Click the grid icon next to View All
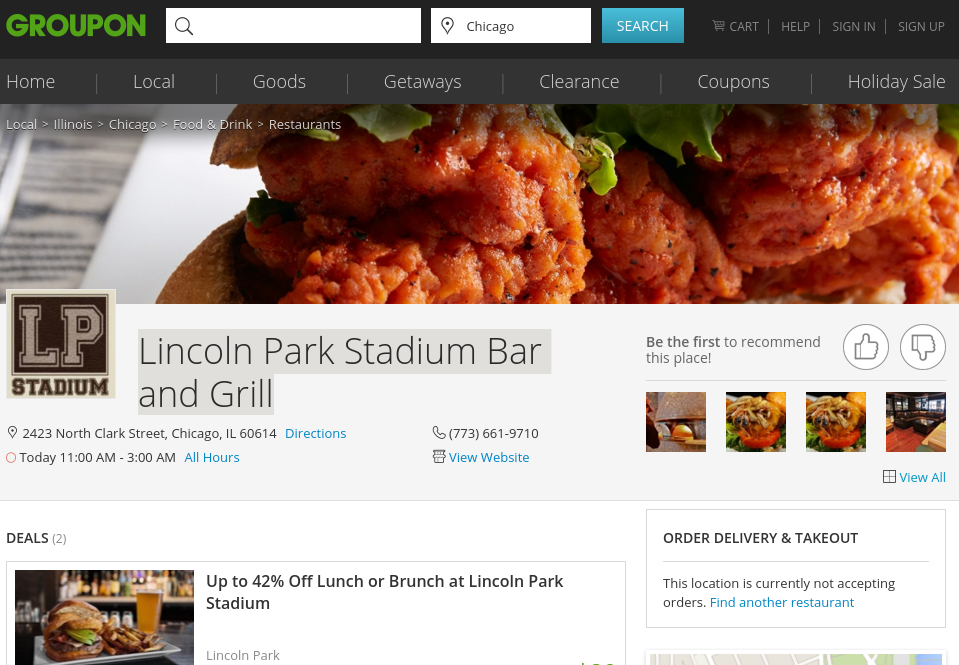 (x=889, y=477)
